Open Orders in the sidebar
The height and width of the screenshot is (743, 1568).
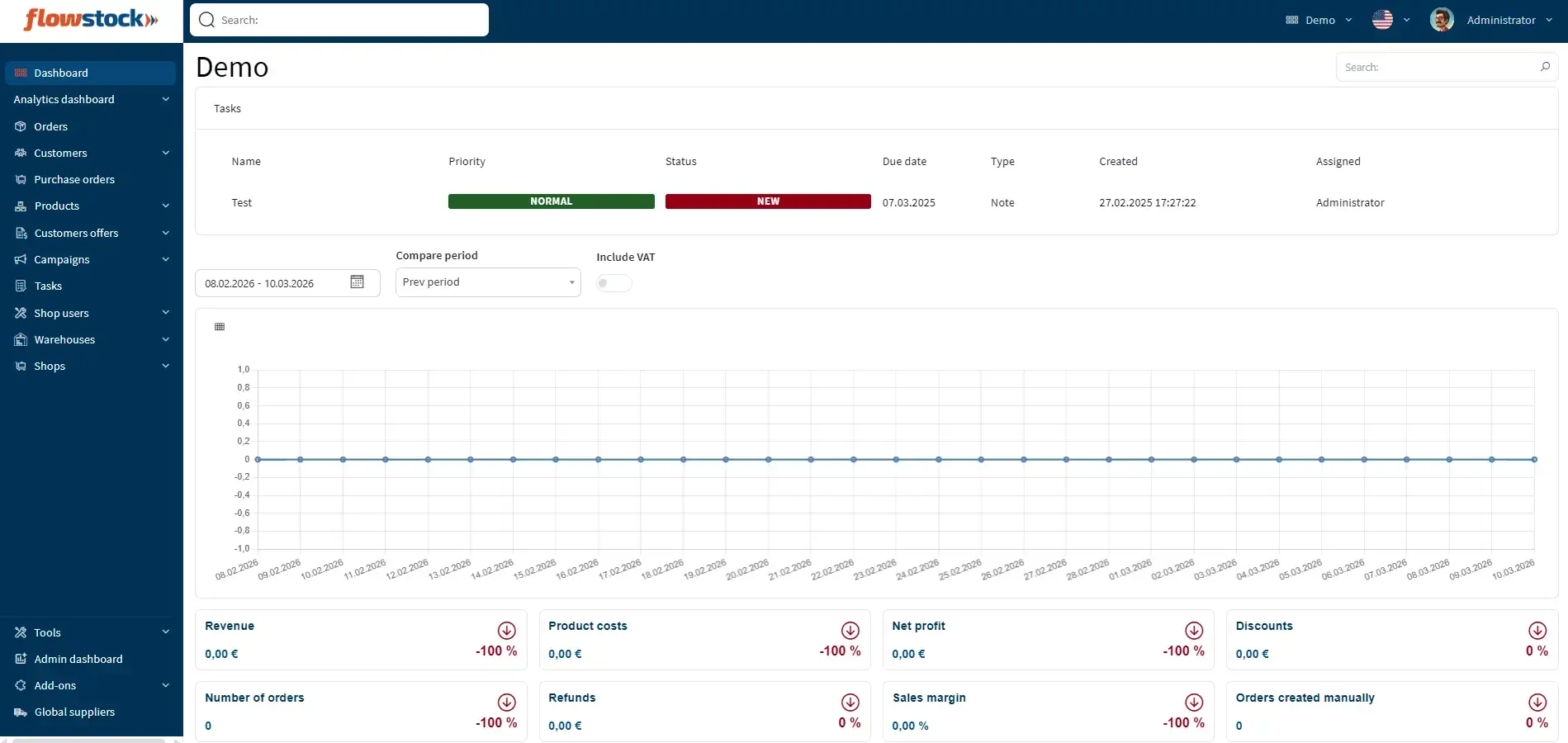point(51,126)
